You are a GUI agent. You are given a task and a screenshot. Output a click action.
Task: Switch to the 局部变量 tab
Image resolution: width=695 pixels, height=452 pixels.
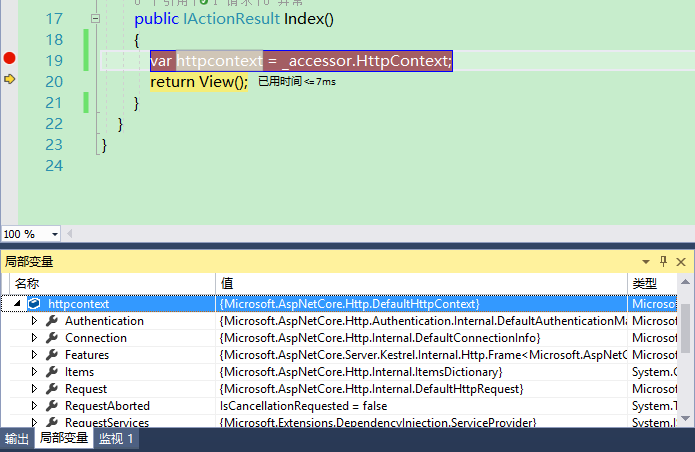click(x=64, y=438)
